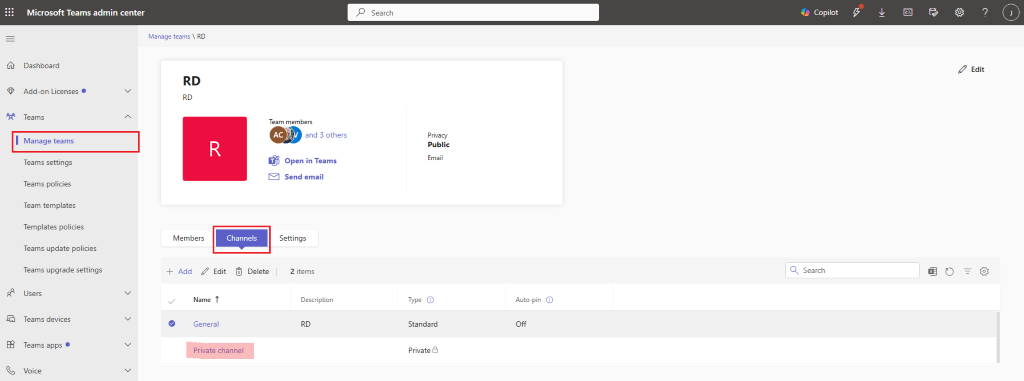Open the app launcher waffle icon

(x=10, y=12)
